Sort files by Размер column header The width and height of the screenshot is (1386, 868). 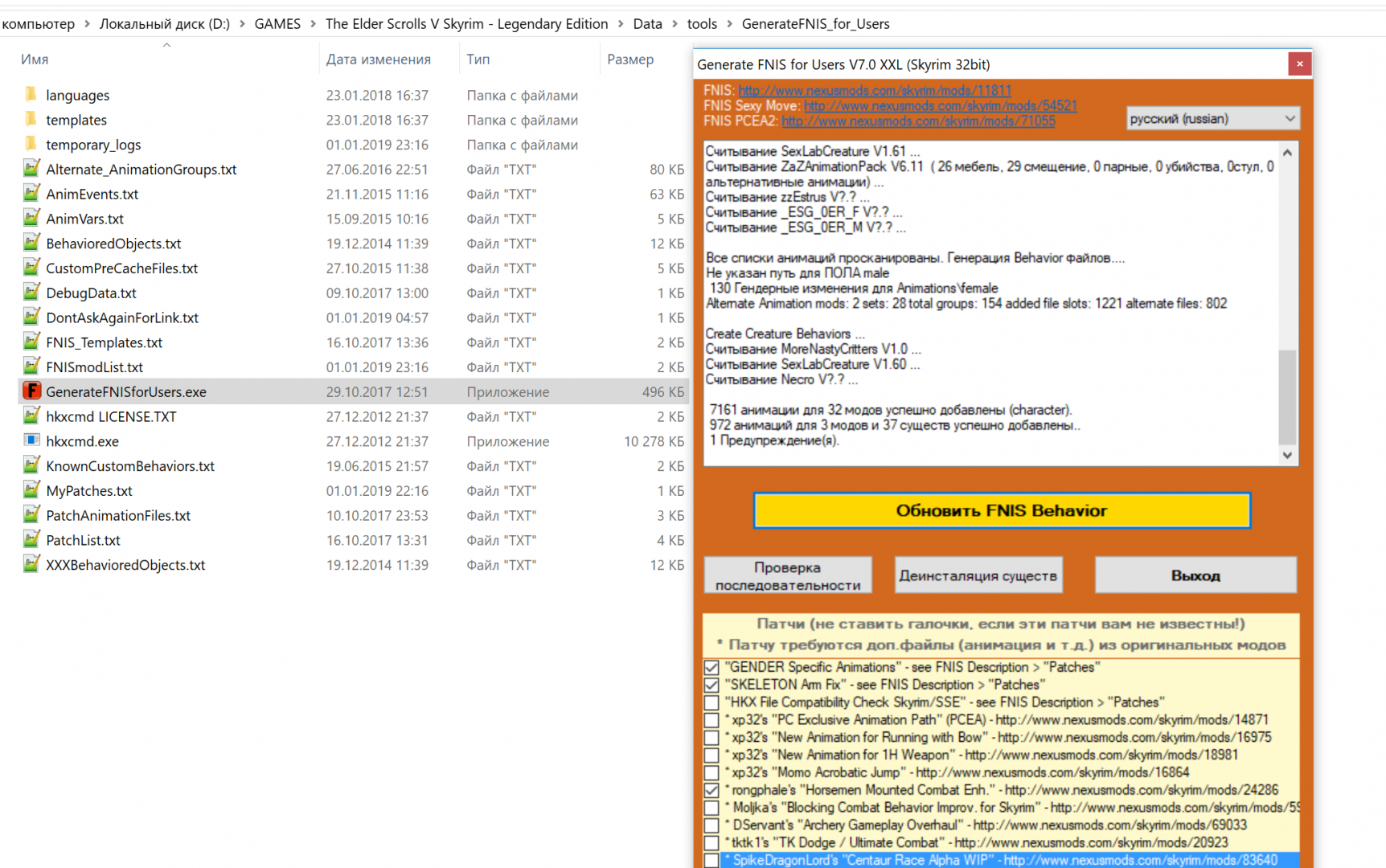629,59
